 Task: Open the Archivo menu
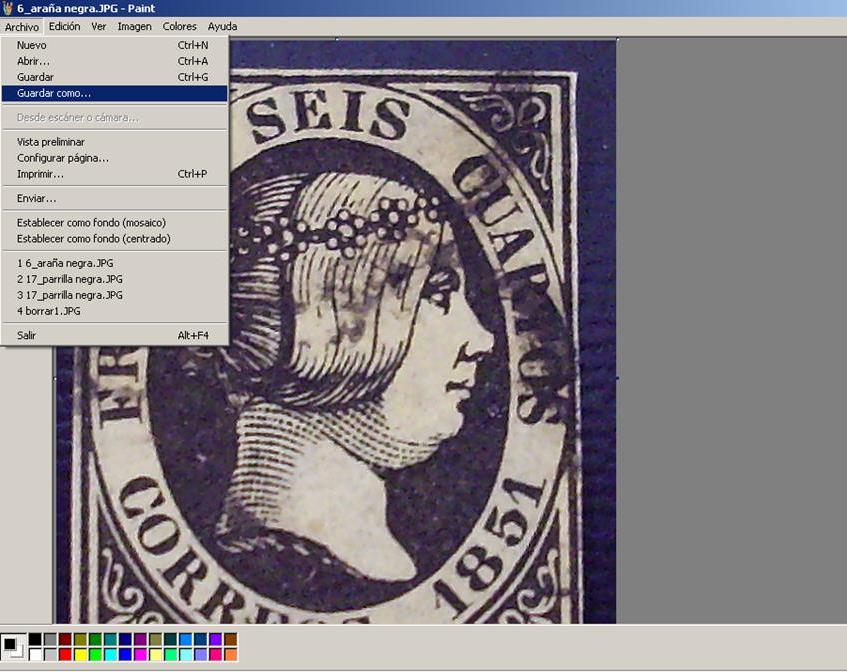(x=22, y=26)
